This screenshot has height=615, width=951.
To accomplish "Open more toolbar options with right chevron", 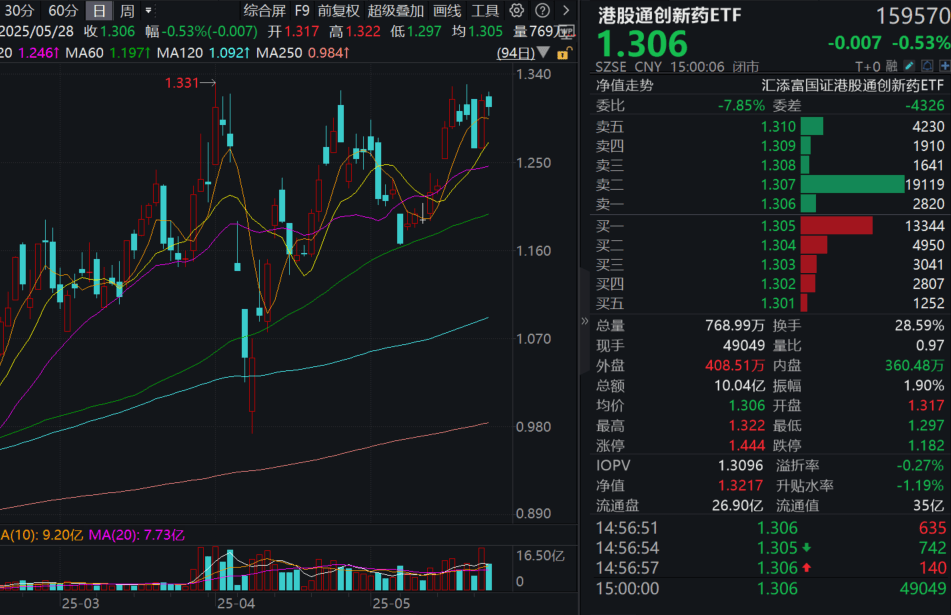I will point(566,11).
